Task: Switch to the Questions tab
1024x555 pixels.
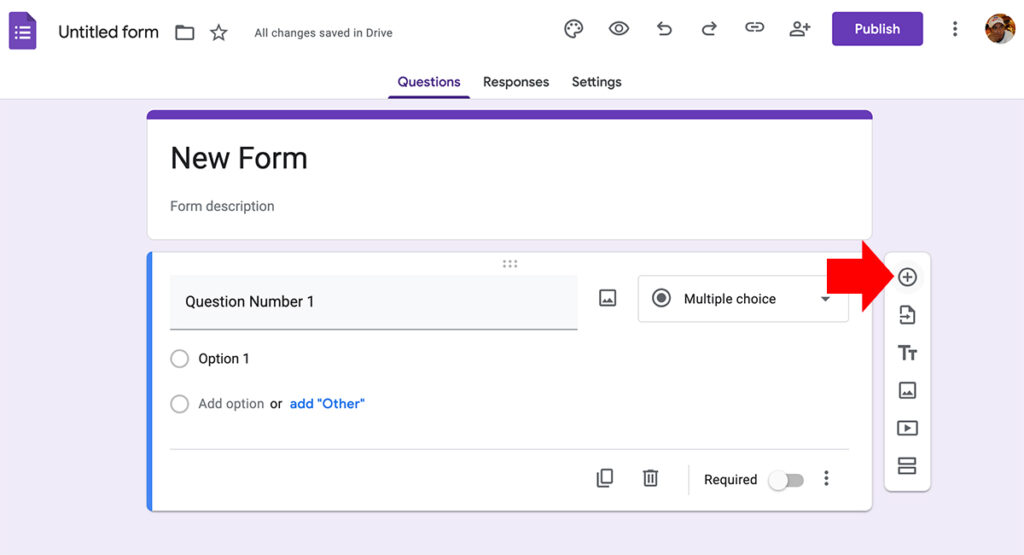Action: pyautogui.click(x=429, y=82)
